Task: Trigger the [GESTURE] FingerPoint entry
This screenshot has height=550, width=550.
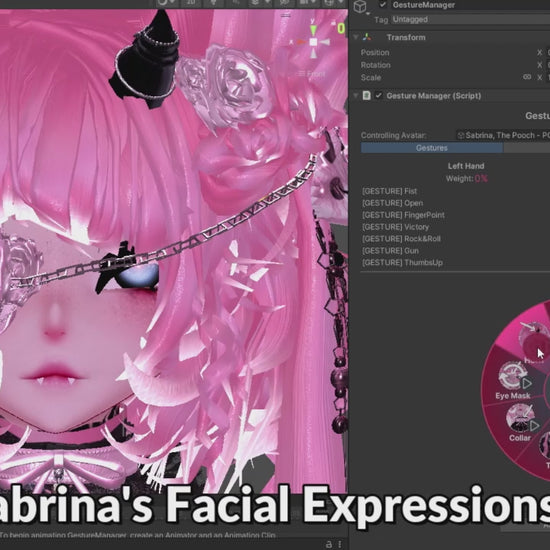Action: coord(403,215)
